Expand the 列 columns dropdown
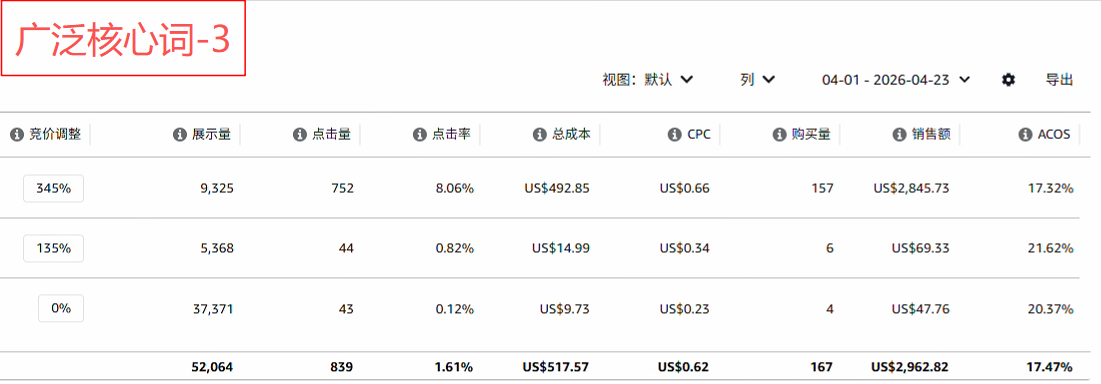1101x384 pixels. 758,80
